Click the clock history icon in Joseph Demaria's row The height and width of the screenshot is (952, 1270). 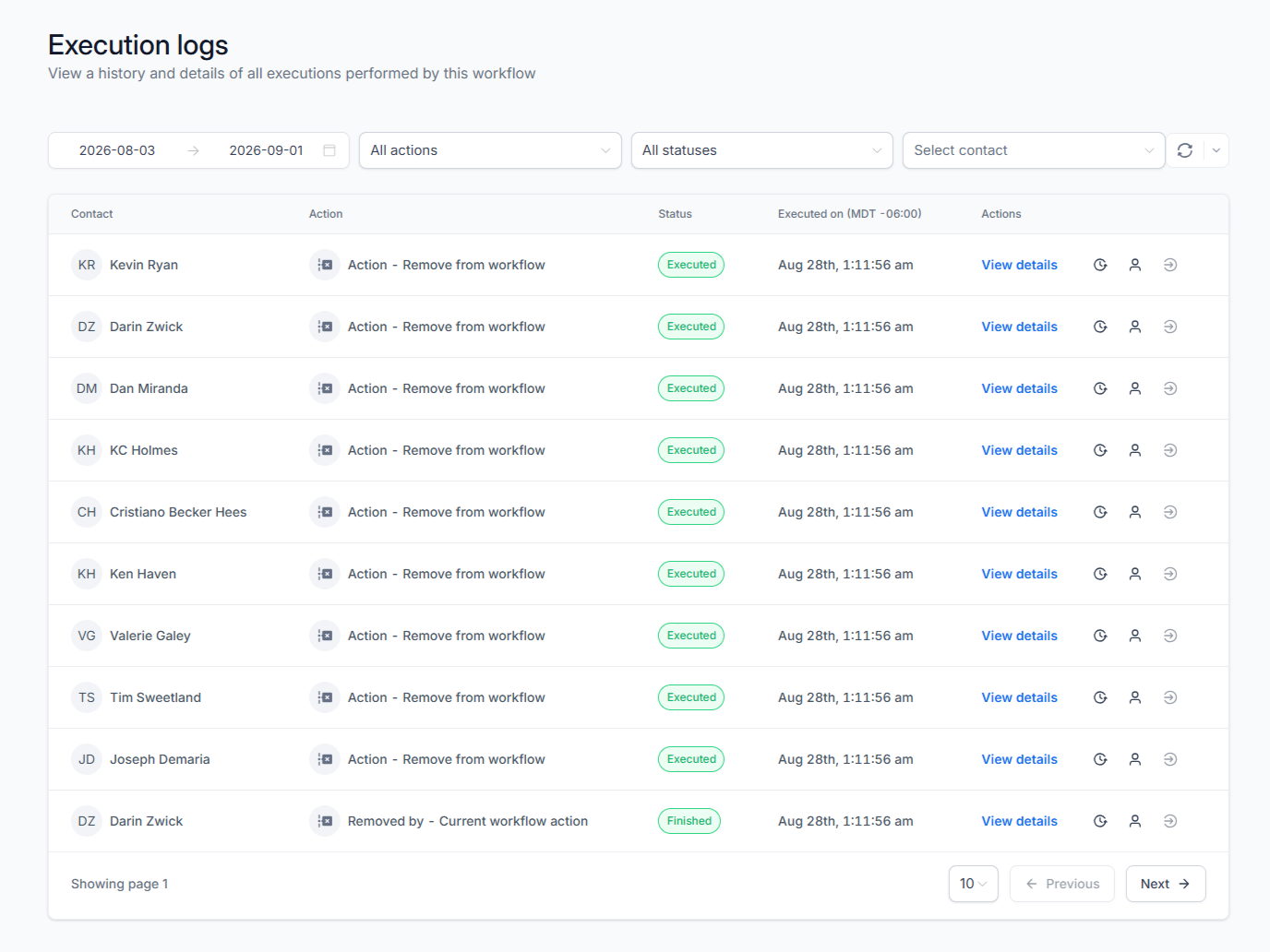pos(1100,759)
